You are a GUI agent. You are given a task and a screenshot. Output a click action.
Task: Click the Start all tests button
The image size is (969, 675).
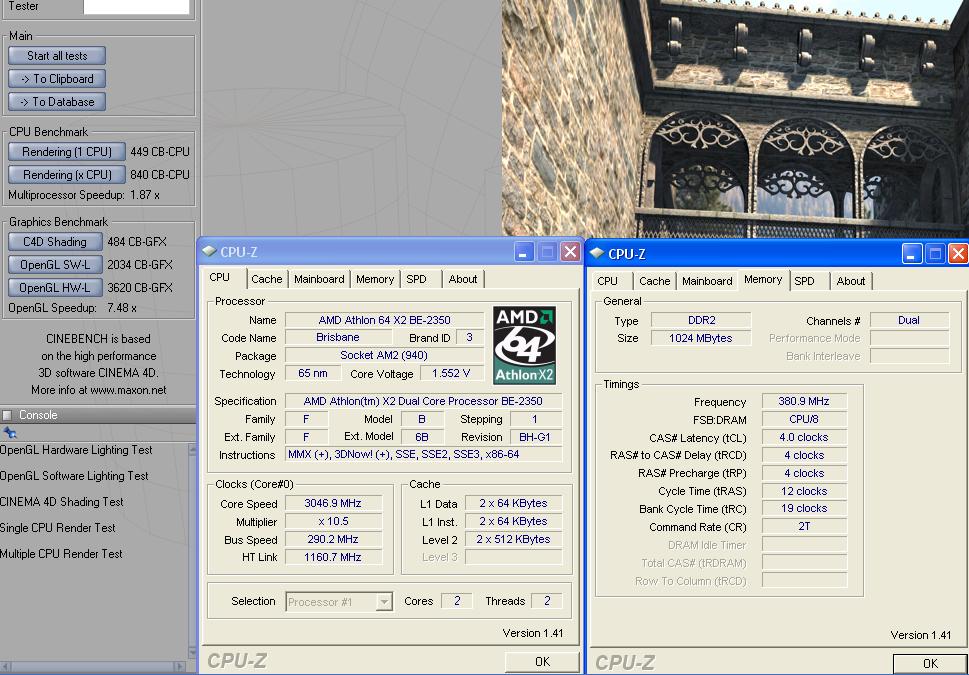click(x=57, y=56)
